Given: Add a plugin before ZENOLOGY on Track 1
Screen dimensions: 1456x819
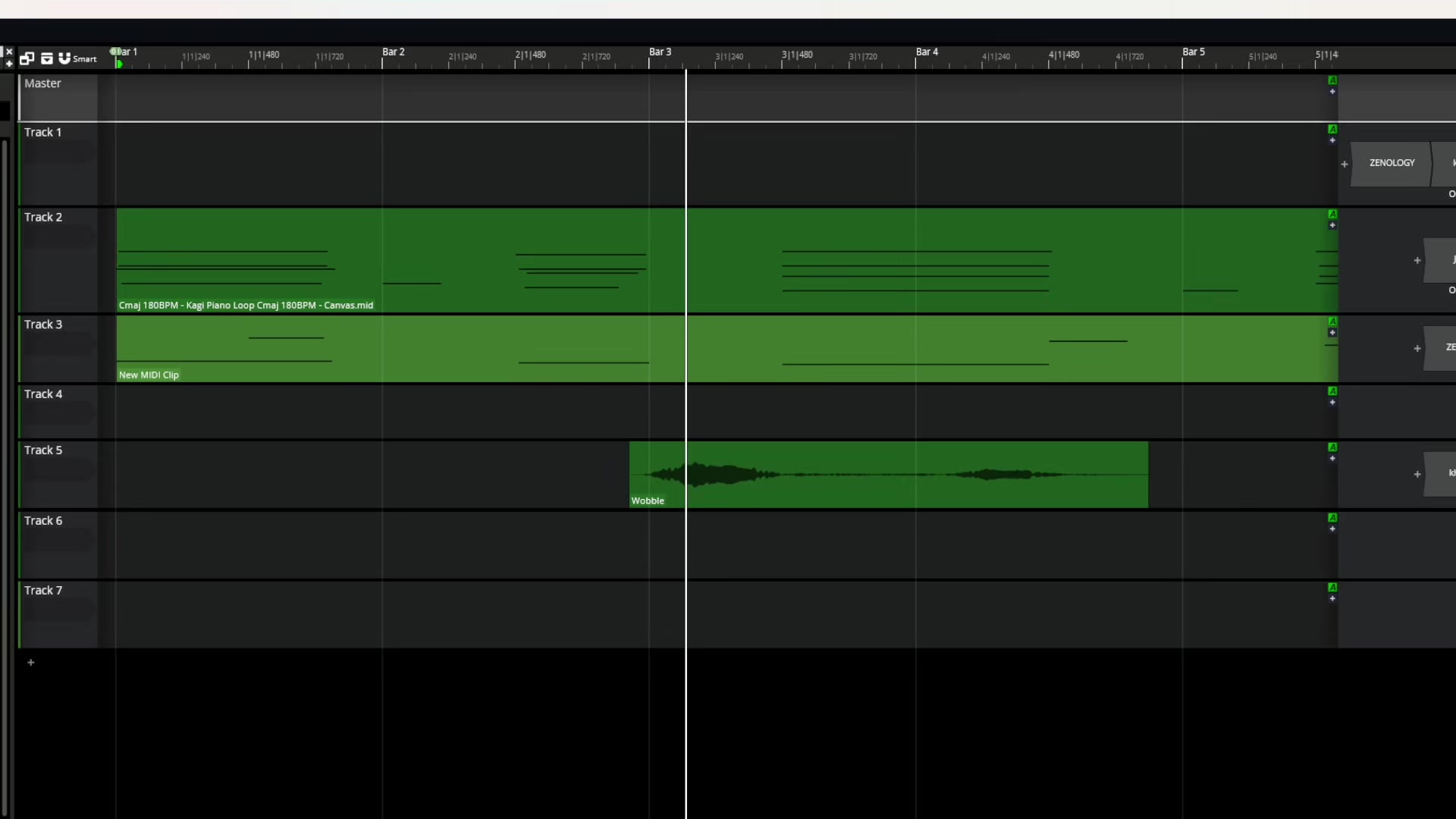Looking at the screenshot, I should 1345,164.
